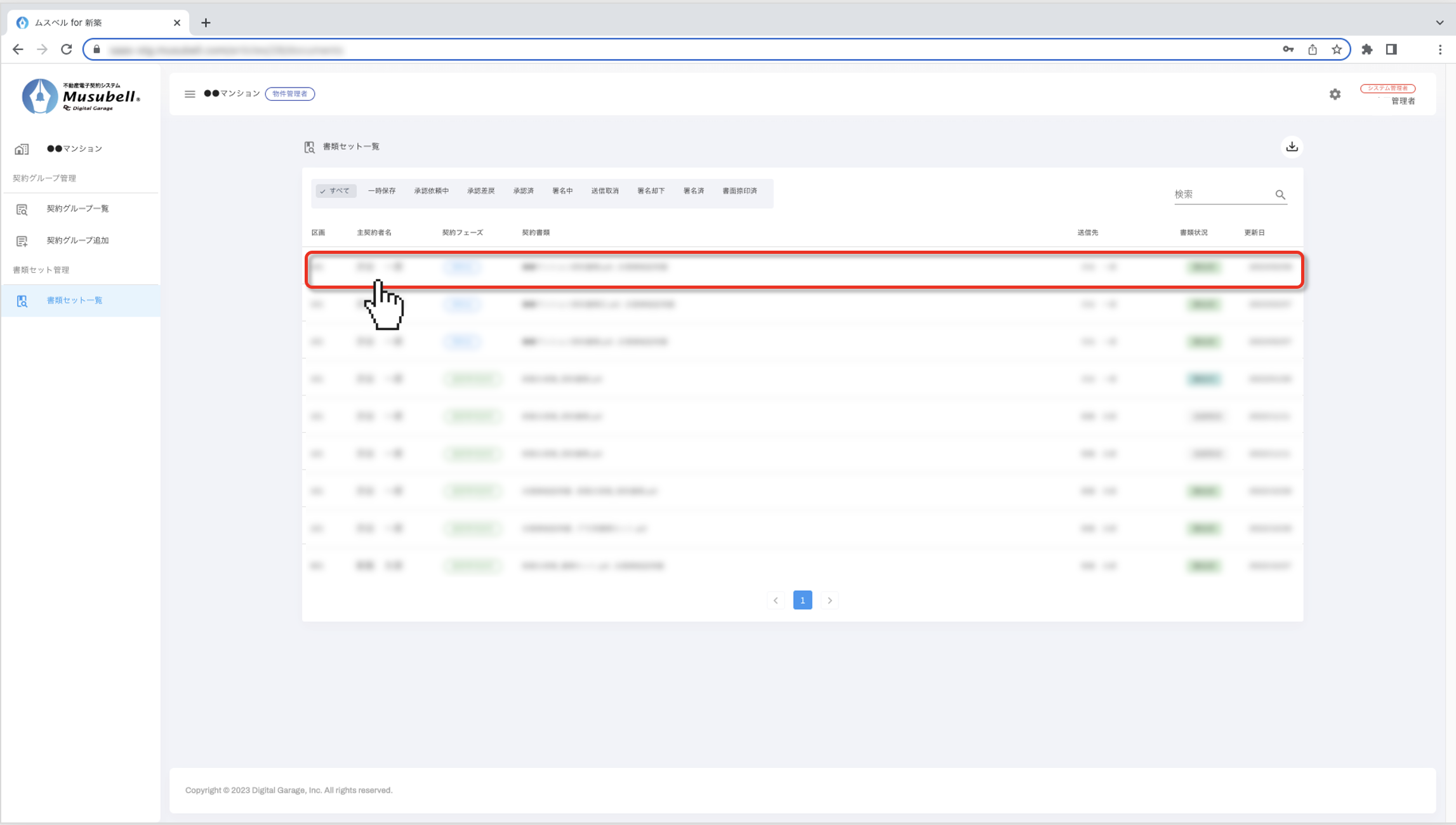Filter by 署名済 status

(x=693, y=191)
